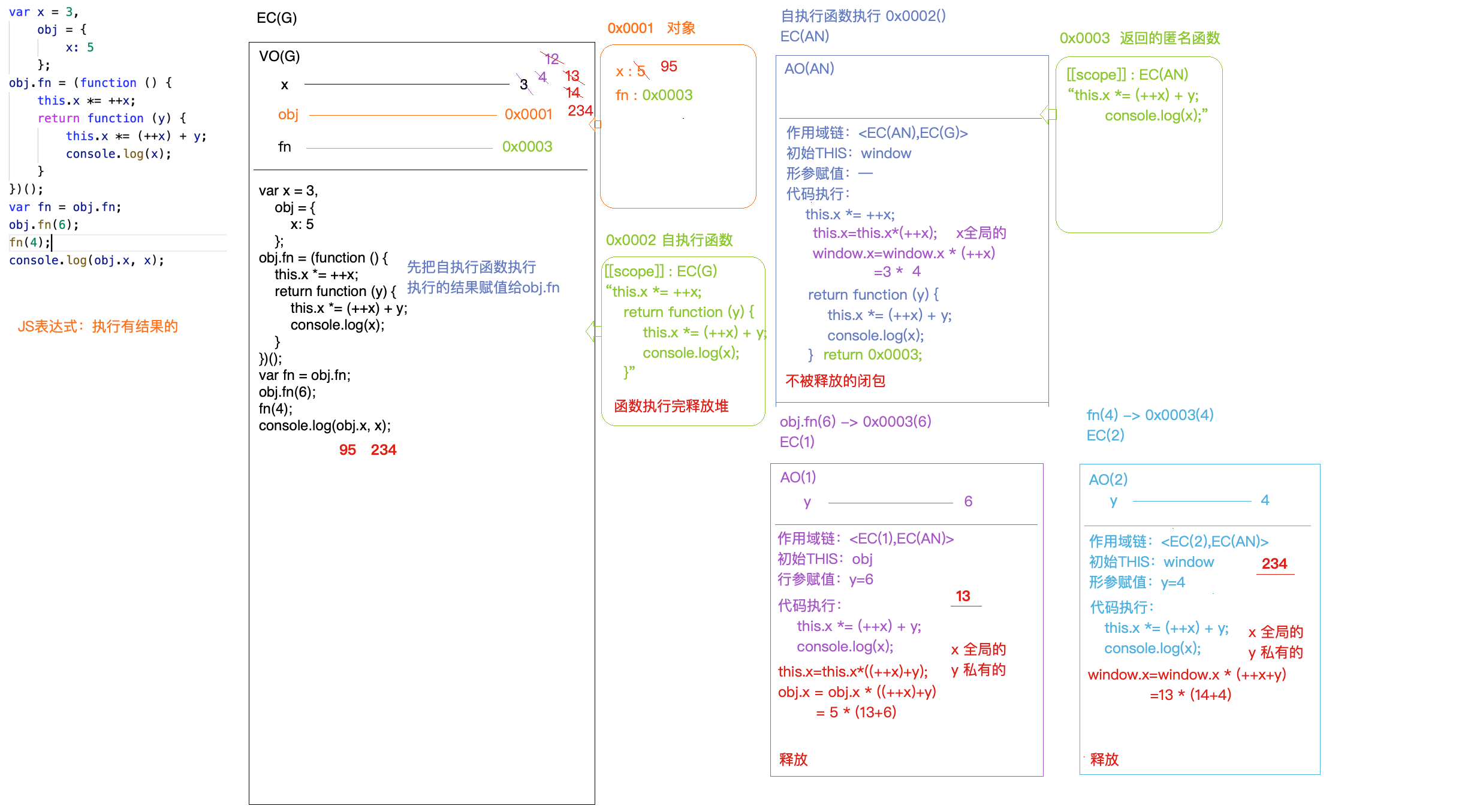Click the "[[scope]] : EC(G)" text

(x=660, y=271)
